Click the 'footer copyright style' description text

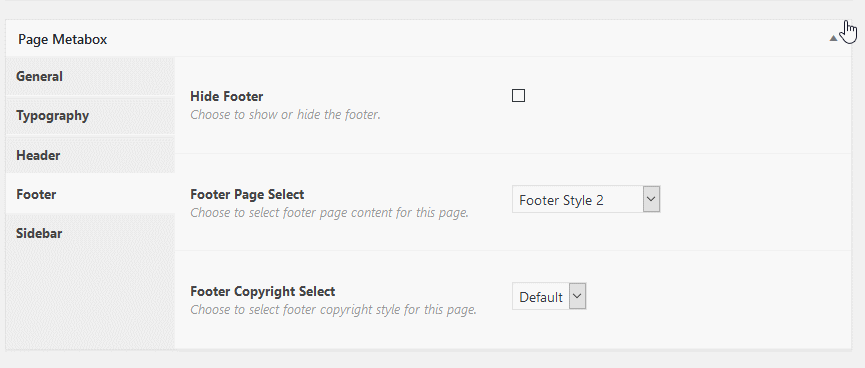tap(333, 310)
